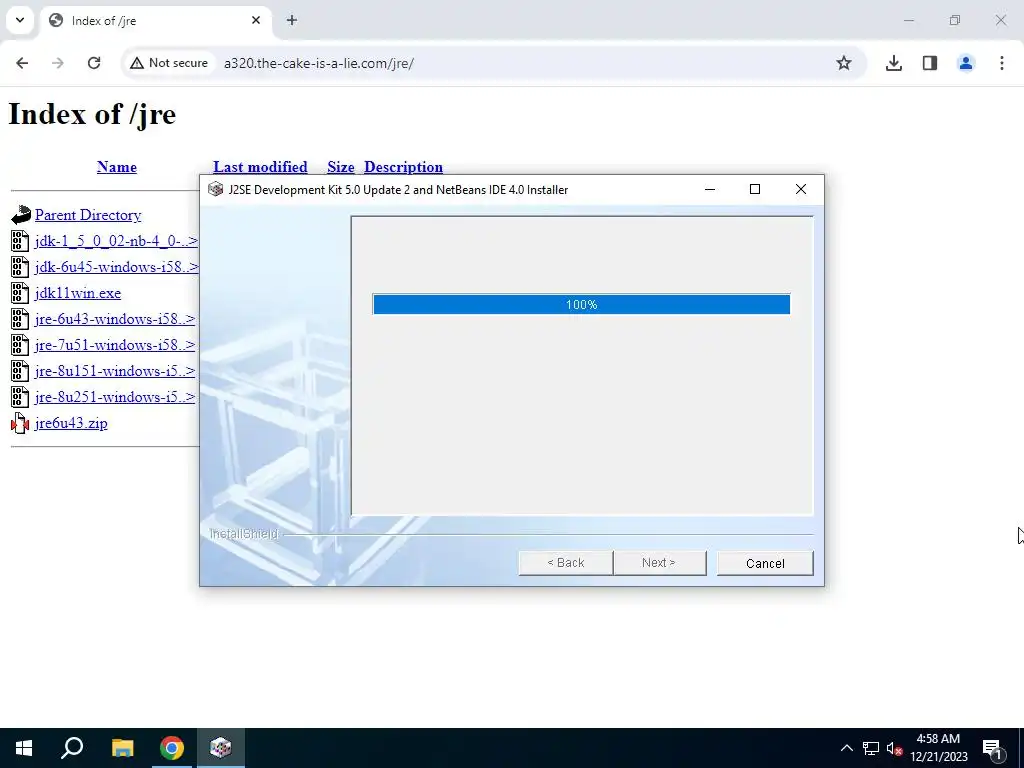Click the network tray icon
Screen dimensions: 1024x768
pos(871,748)
